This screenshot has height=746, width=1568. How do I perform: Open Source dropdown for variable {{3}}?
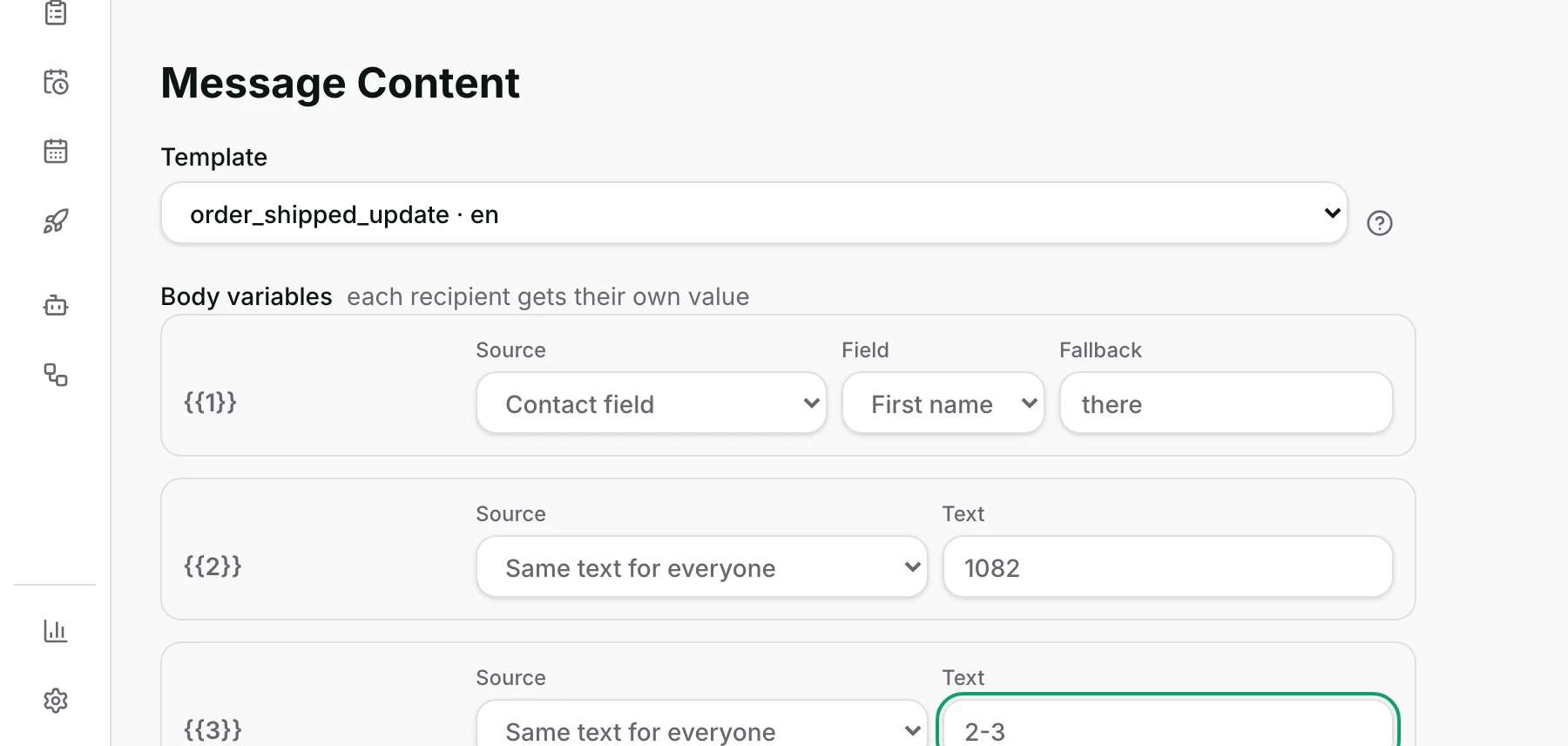[702, 723]
